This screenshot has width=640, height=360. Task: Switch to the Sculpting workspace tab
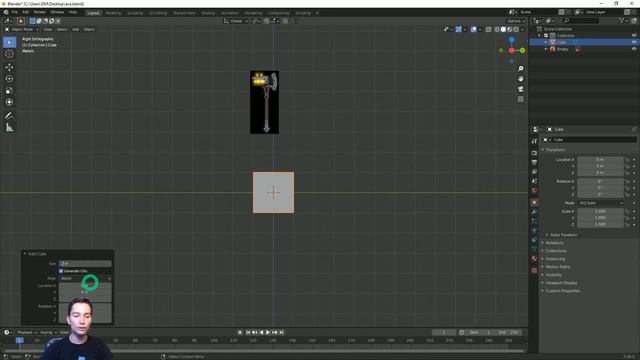[135, 13]
